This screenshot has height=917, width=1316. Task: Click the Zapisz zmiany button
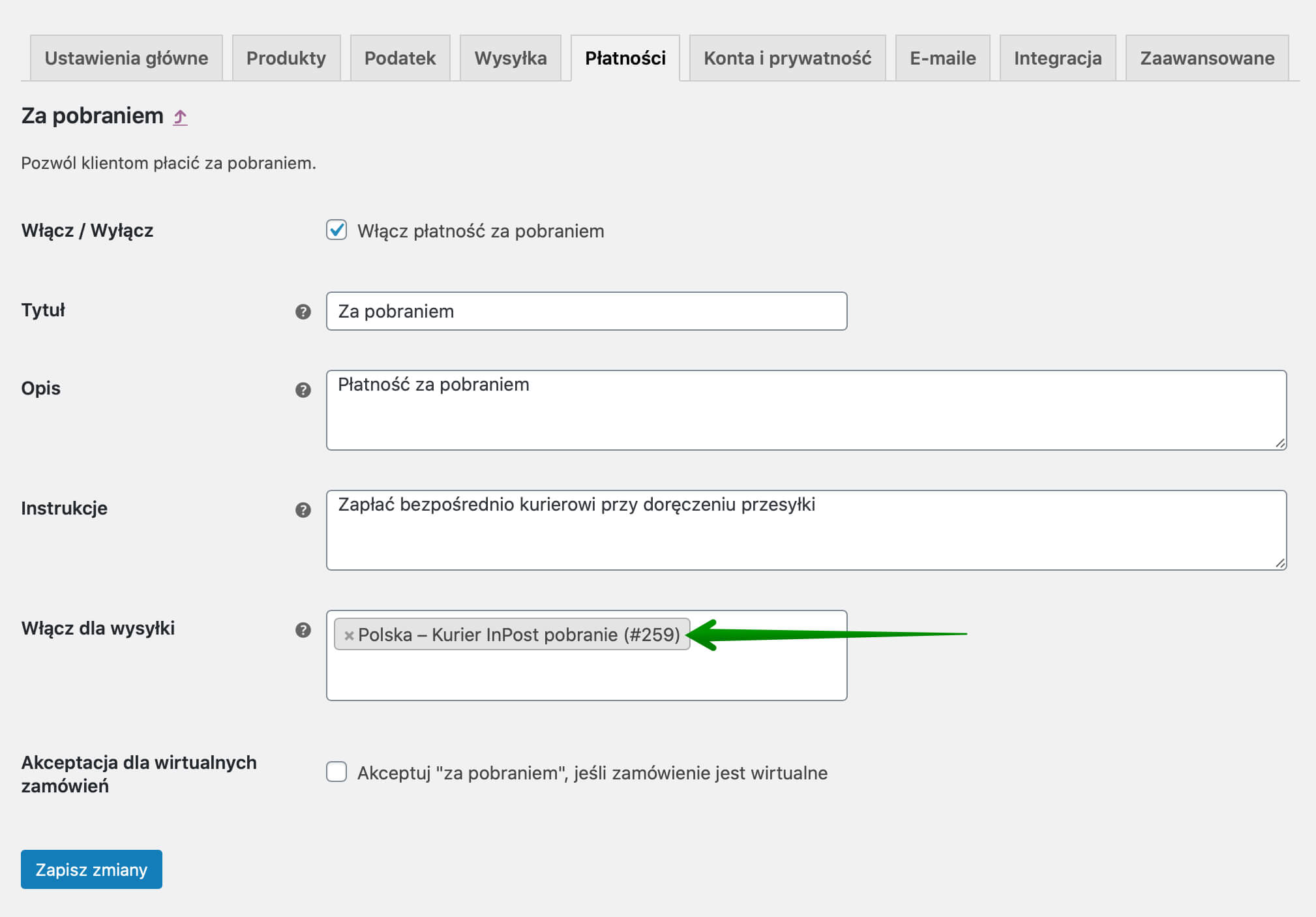(x=91, y=869)
